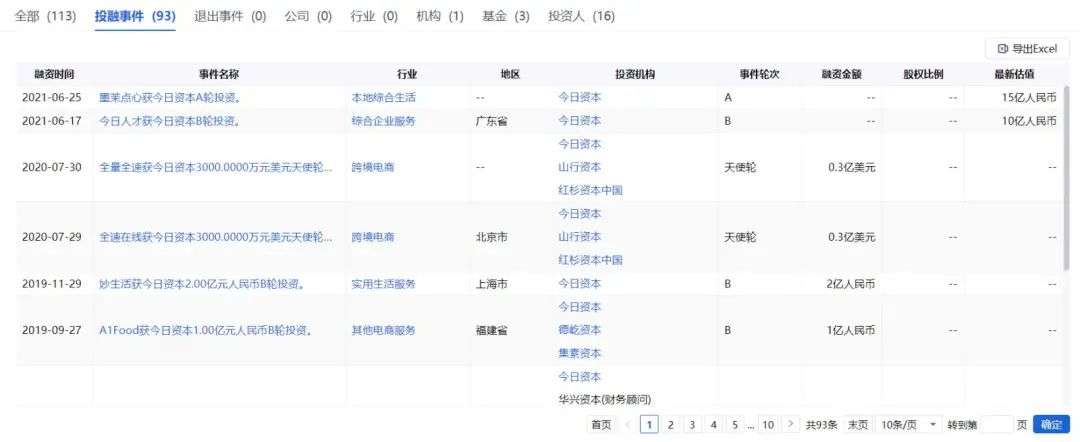1080x442 pixels.
Task: Open the A1Food获今日资本1.00亿元 event
Action: (206, 330)
